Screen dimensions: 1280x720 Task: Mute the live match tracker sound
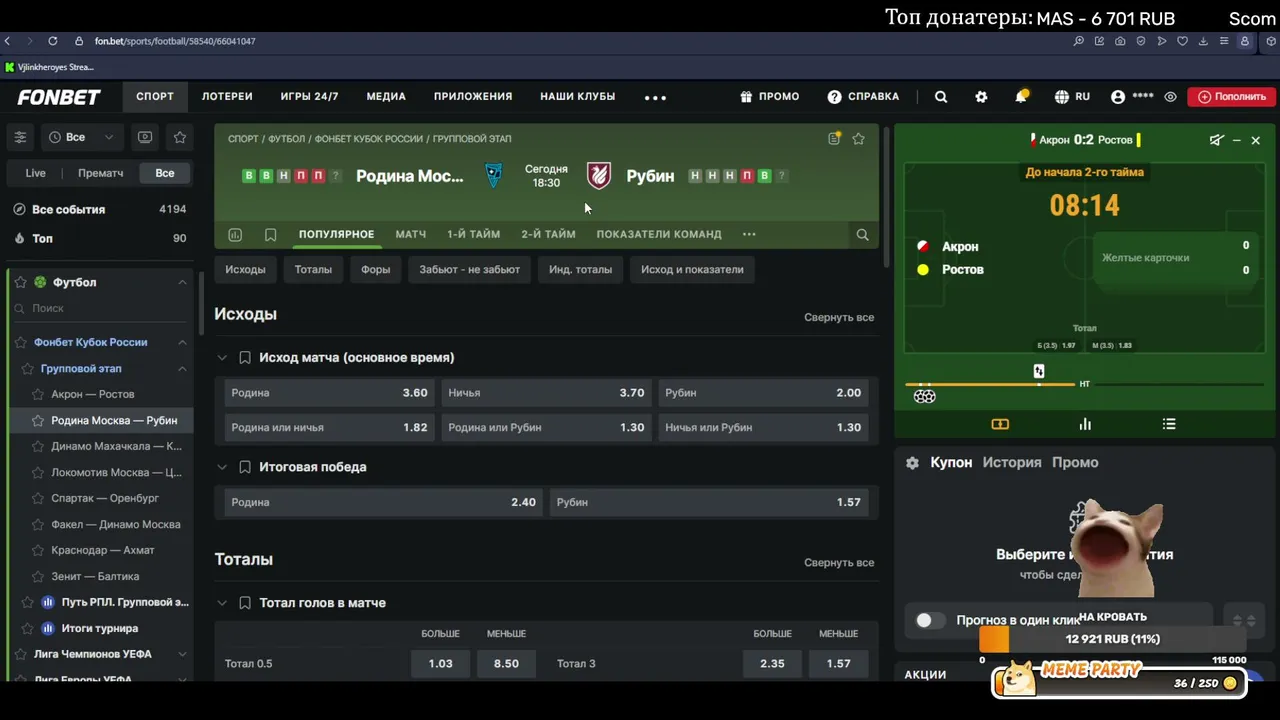(1216, 140)
